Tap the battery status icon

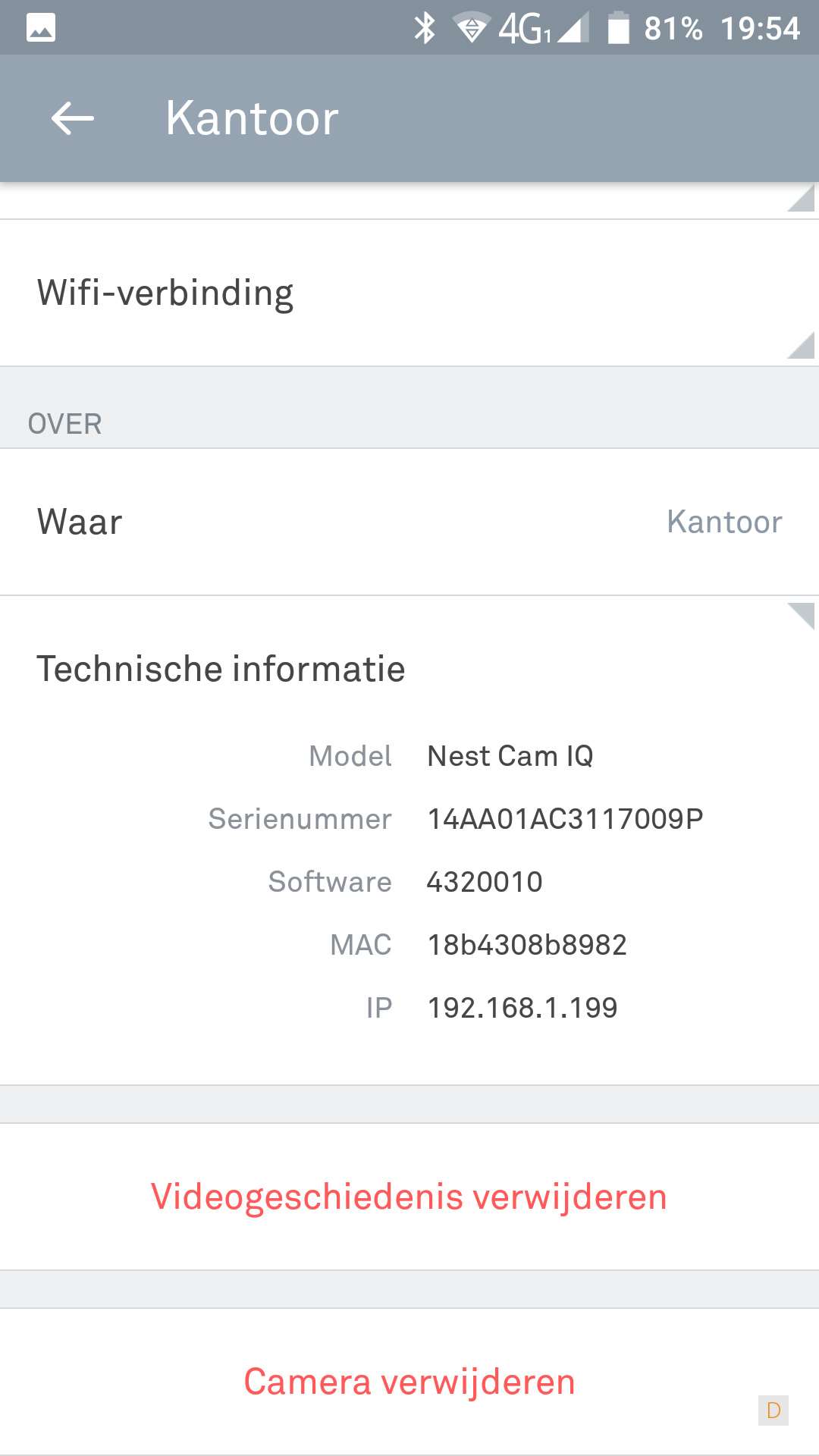(619, 28)
